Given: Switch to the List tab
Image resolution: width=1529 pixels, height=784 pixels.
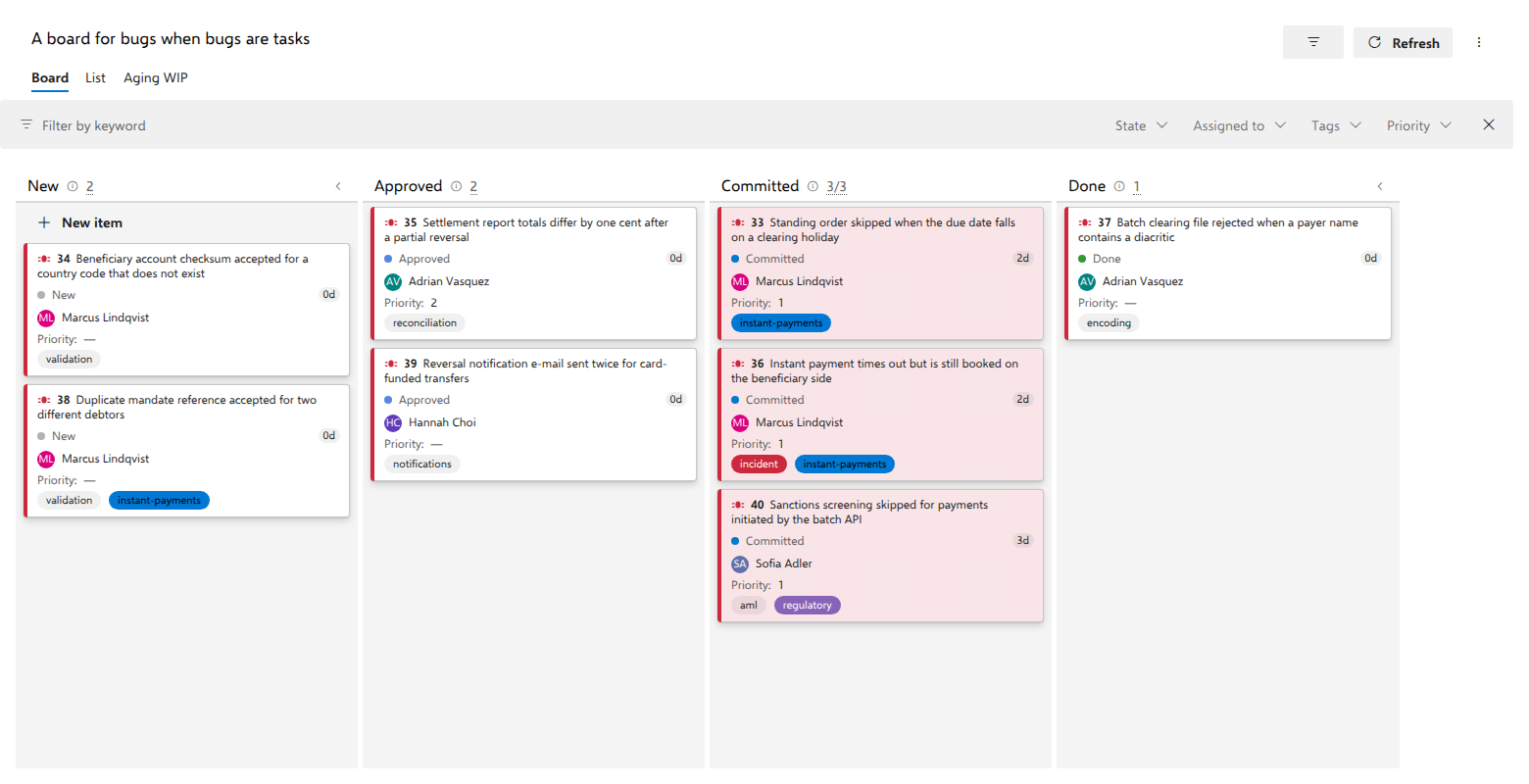Looking at the screenshot, I should [95, 77].
